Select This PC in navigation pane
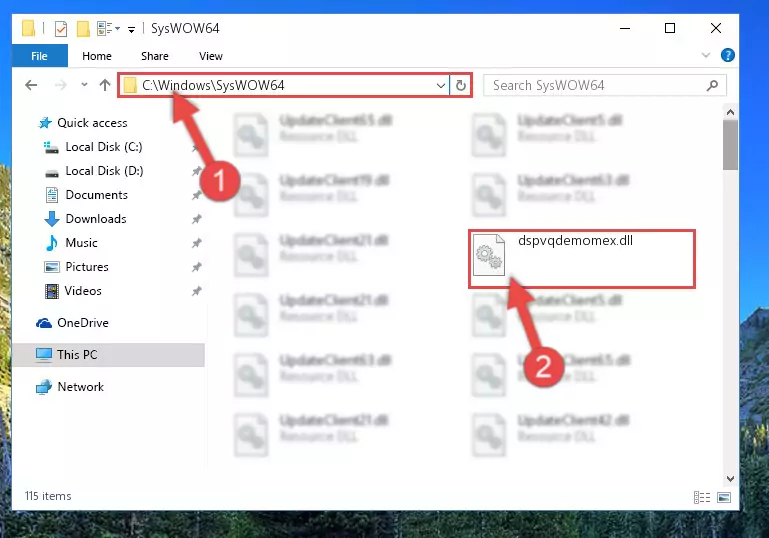769x538 pixels. pyautogui.click(x=77, y=355)
